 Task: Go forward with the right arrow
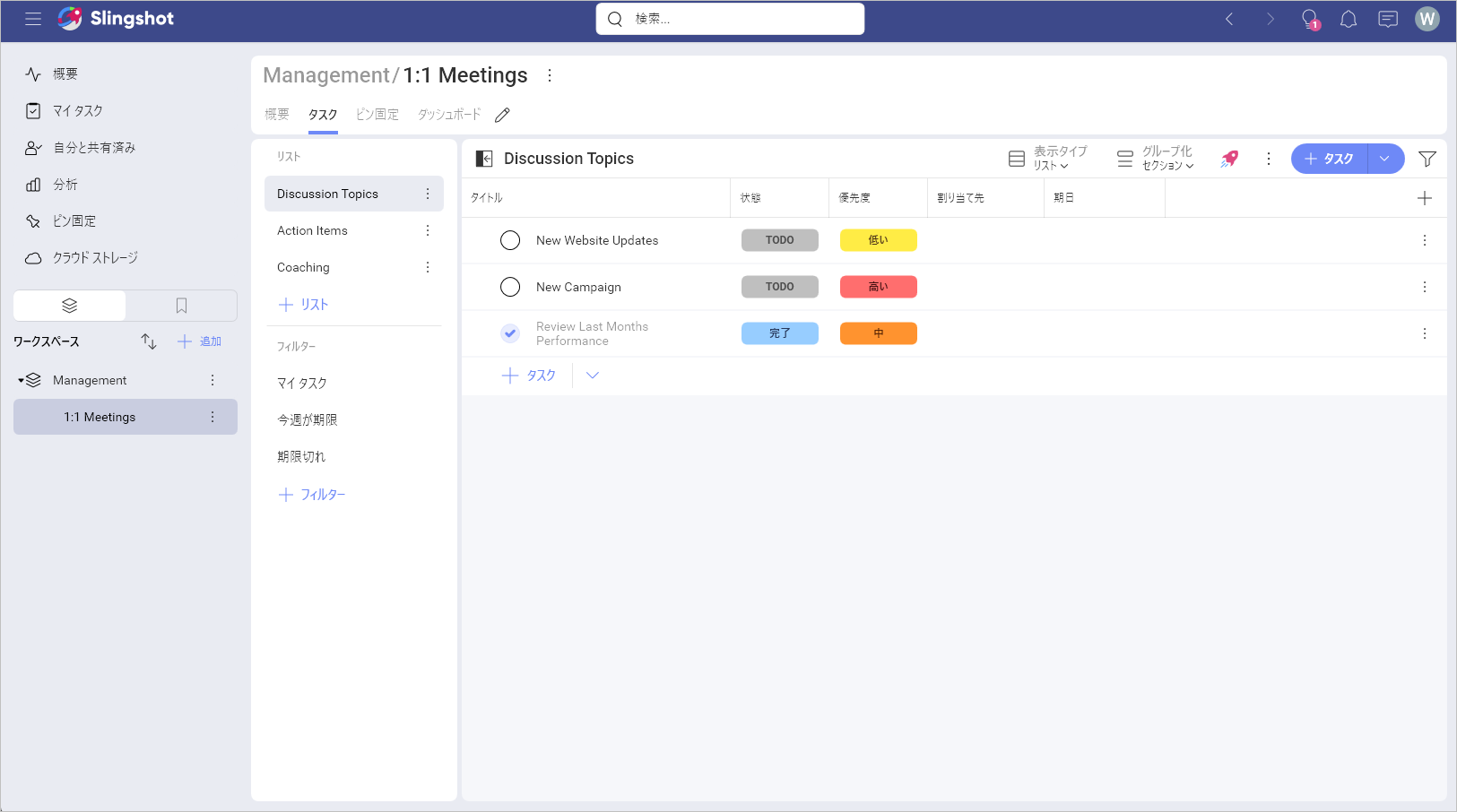pos(1270,19)
